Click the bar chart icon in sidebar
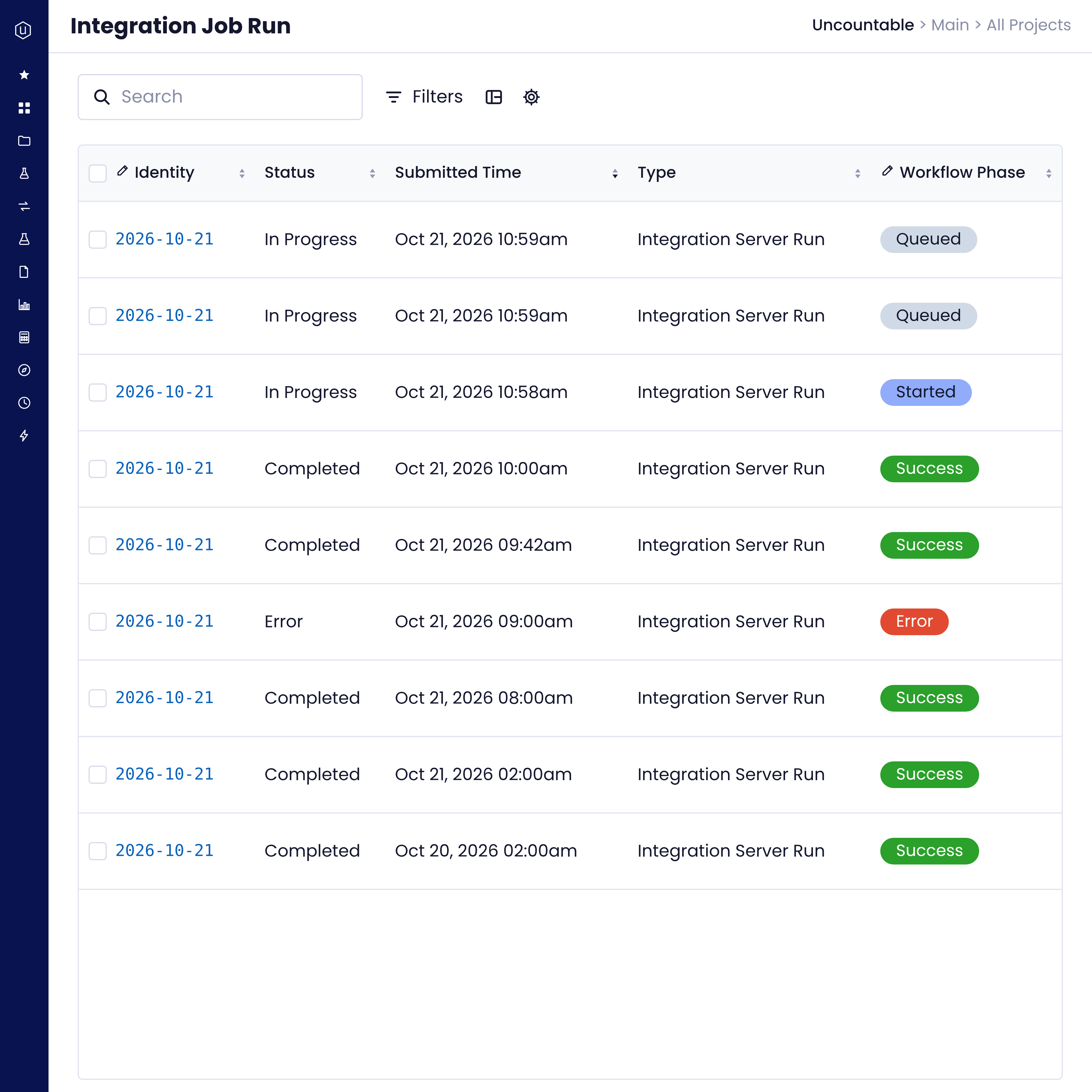 (x=24, y=305)
